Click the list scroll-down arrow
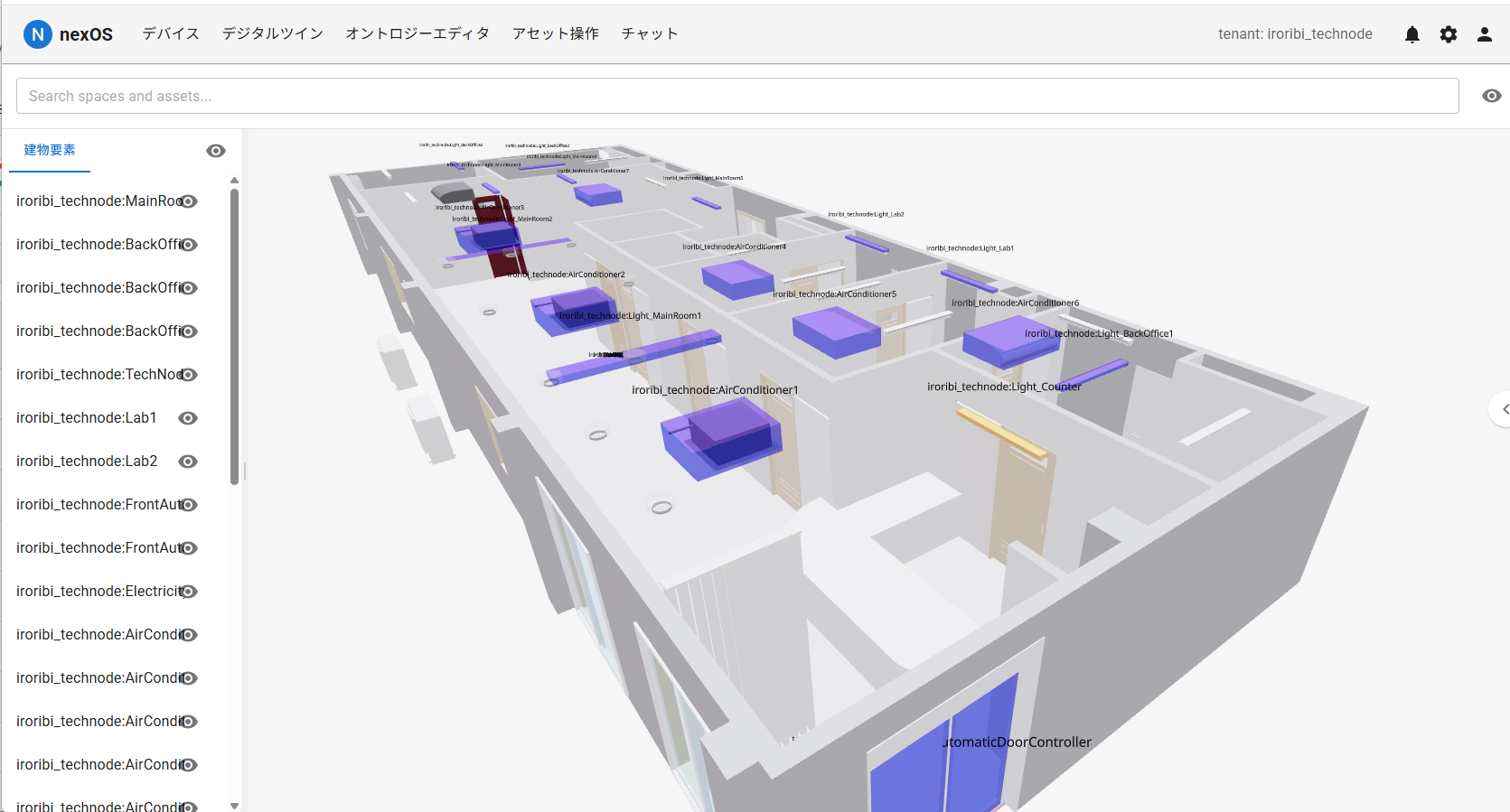This screenshot has height=812, width=1510. [235, 806]
